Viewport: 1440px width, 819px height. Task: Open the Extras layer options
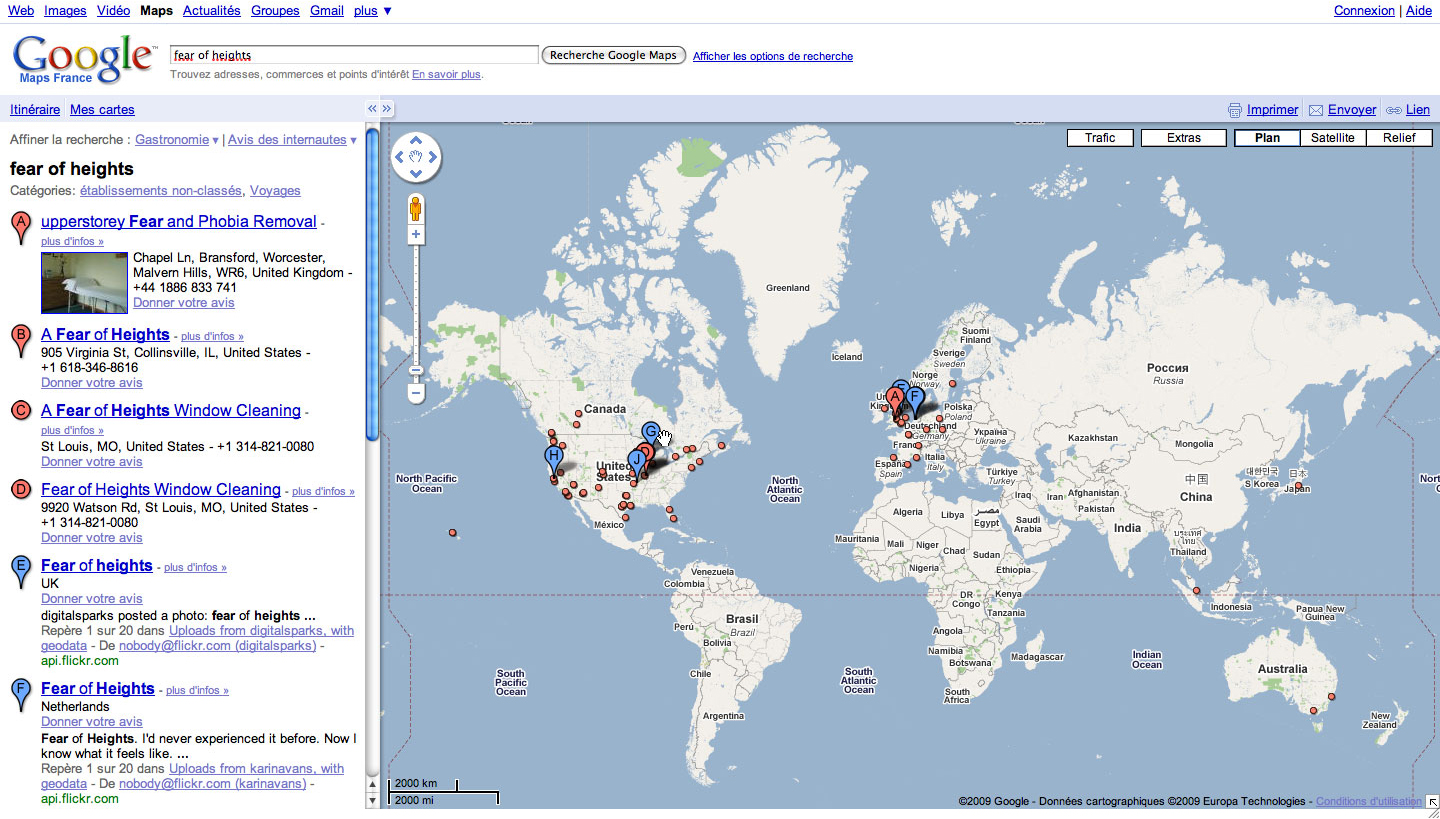(x=1184, y=138)
